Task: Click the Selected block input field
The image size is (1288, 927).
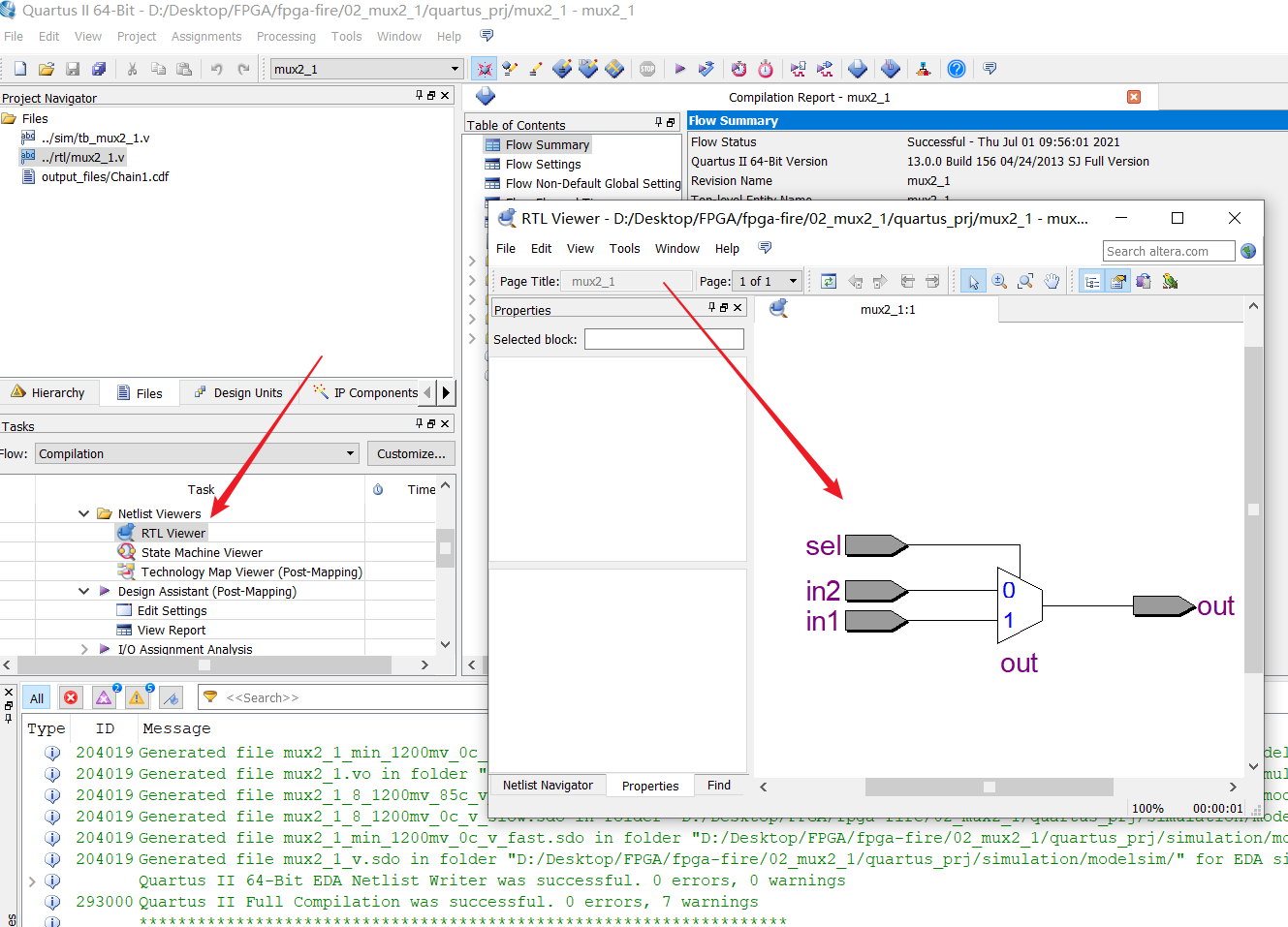Action: point(664,339)
